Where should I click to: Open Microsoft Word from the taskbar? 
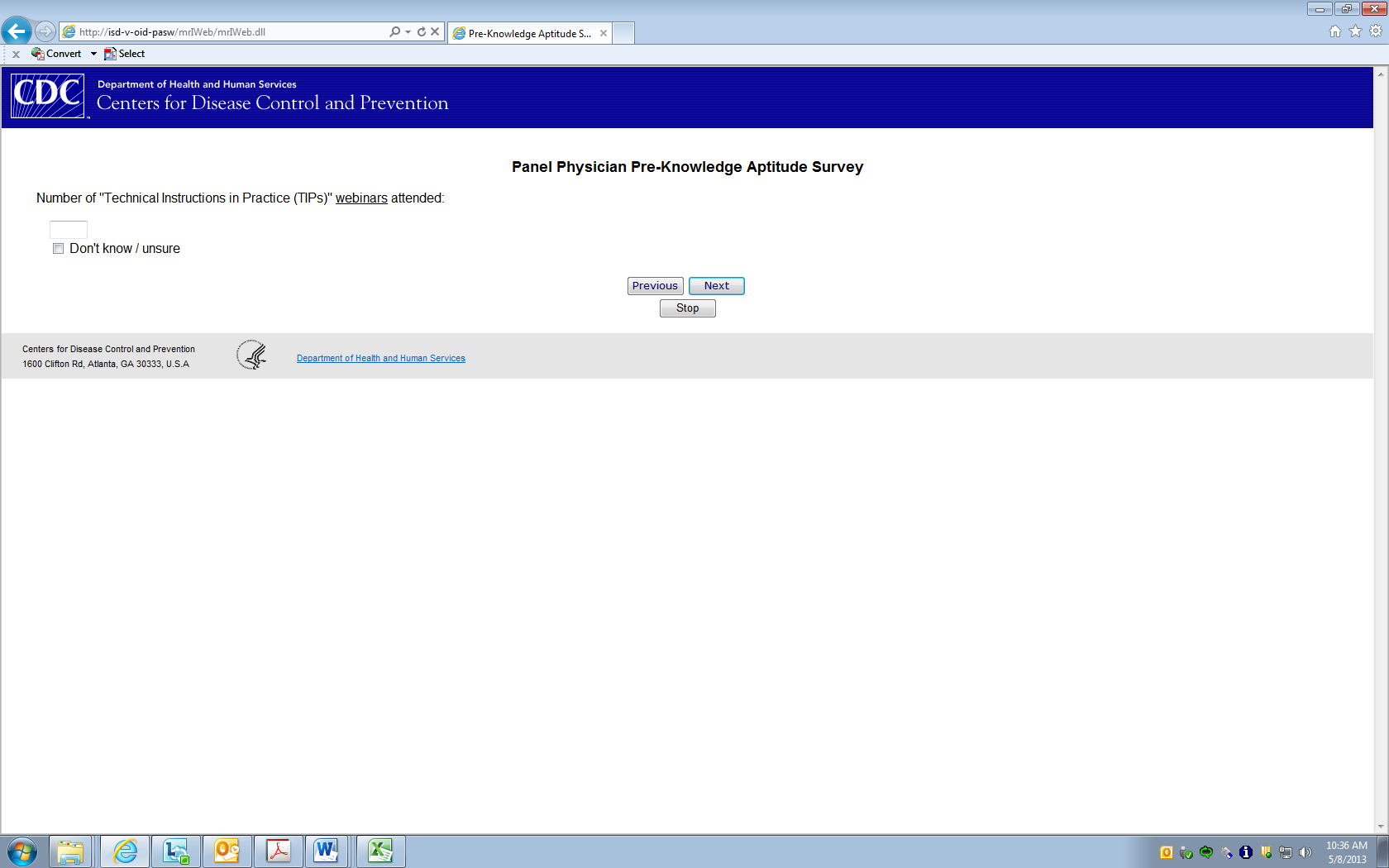(327, 851)
